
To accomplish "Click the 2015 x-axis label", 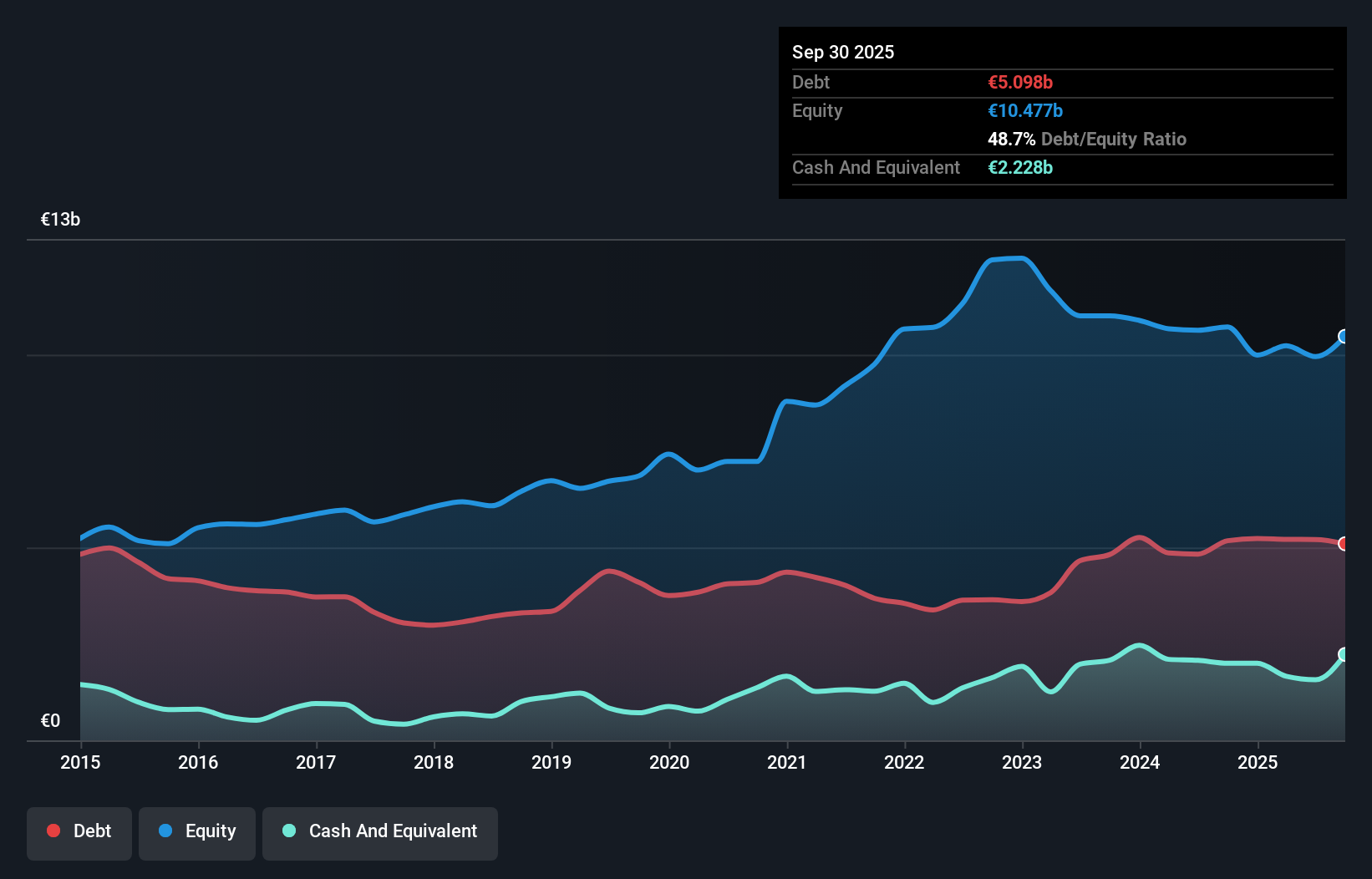I will click(80, 762).
